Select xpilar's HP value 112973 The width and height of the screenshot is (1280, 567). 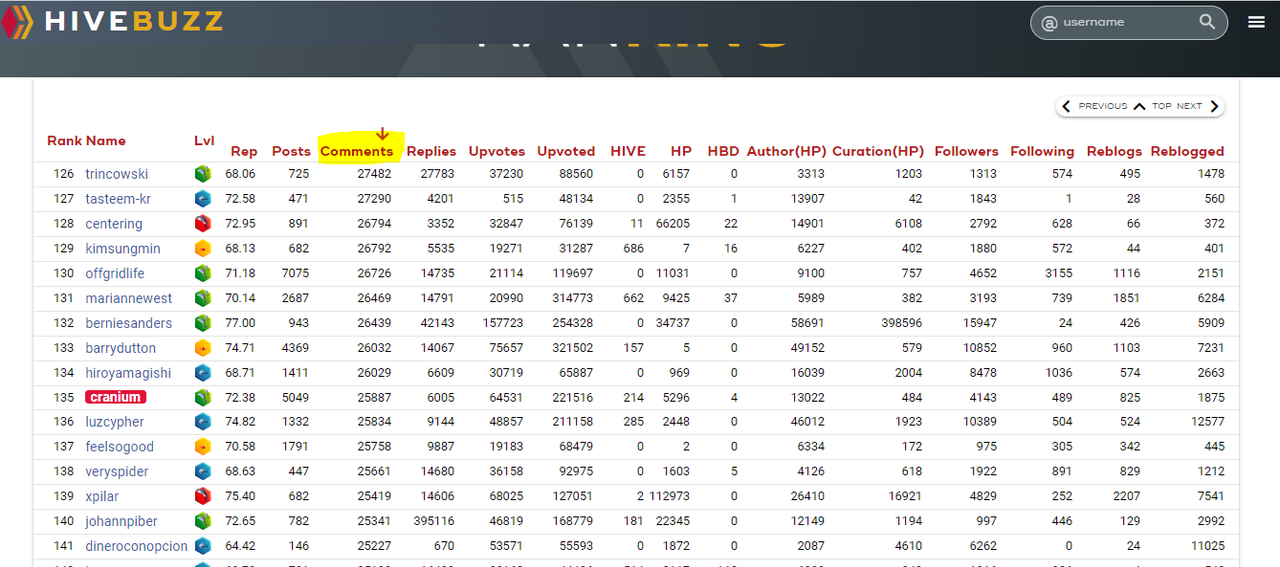669,497
